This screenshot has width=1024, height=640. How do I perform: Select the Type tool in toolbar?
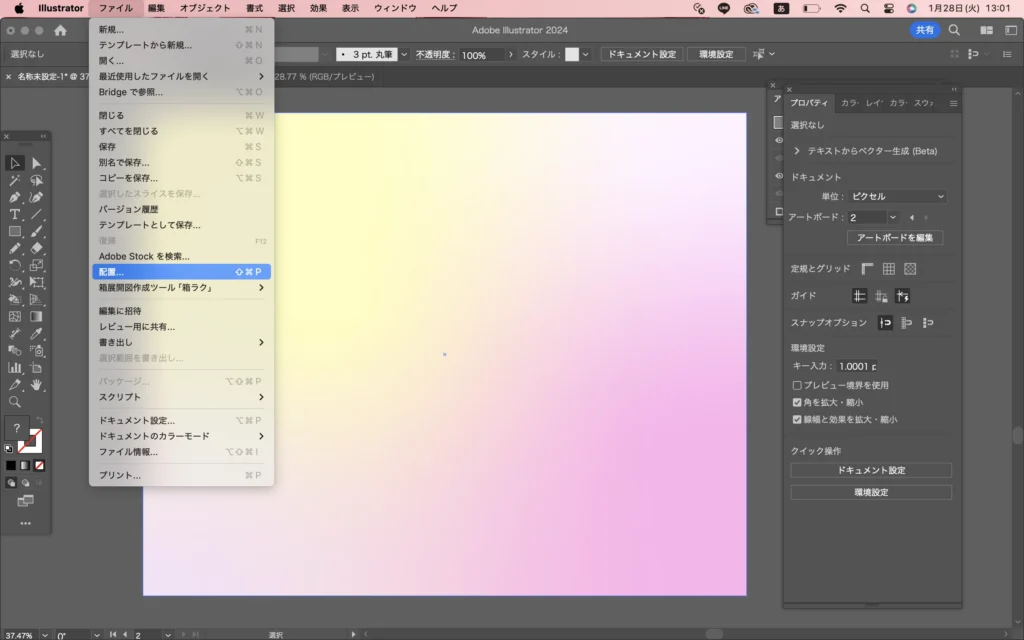[15, 214]
